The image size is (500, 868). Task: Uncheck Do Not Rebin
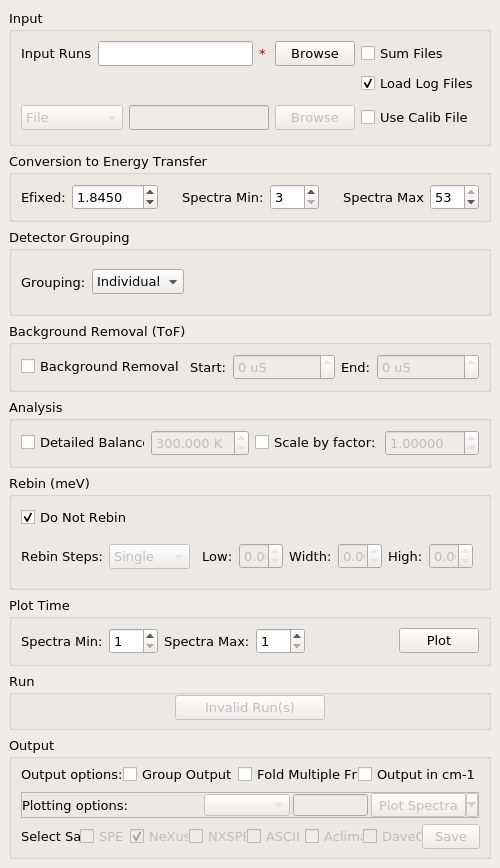28,517
